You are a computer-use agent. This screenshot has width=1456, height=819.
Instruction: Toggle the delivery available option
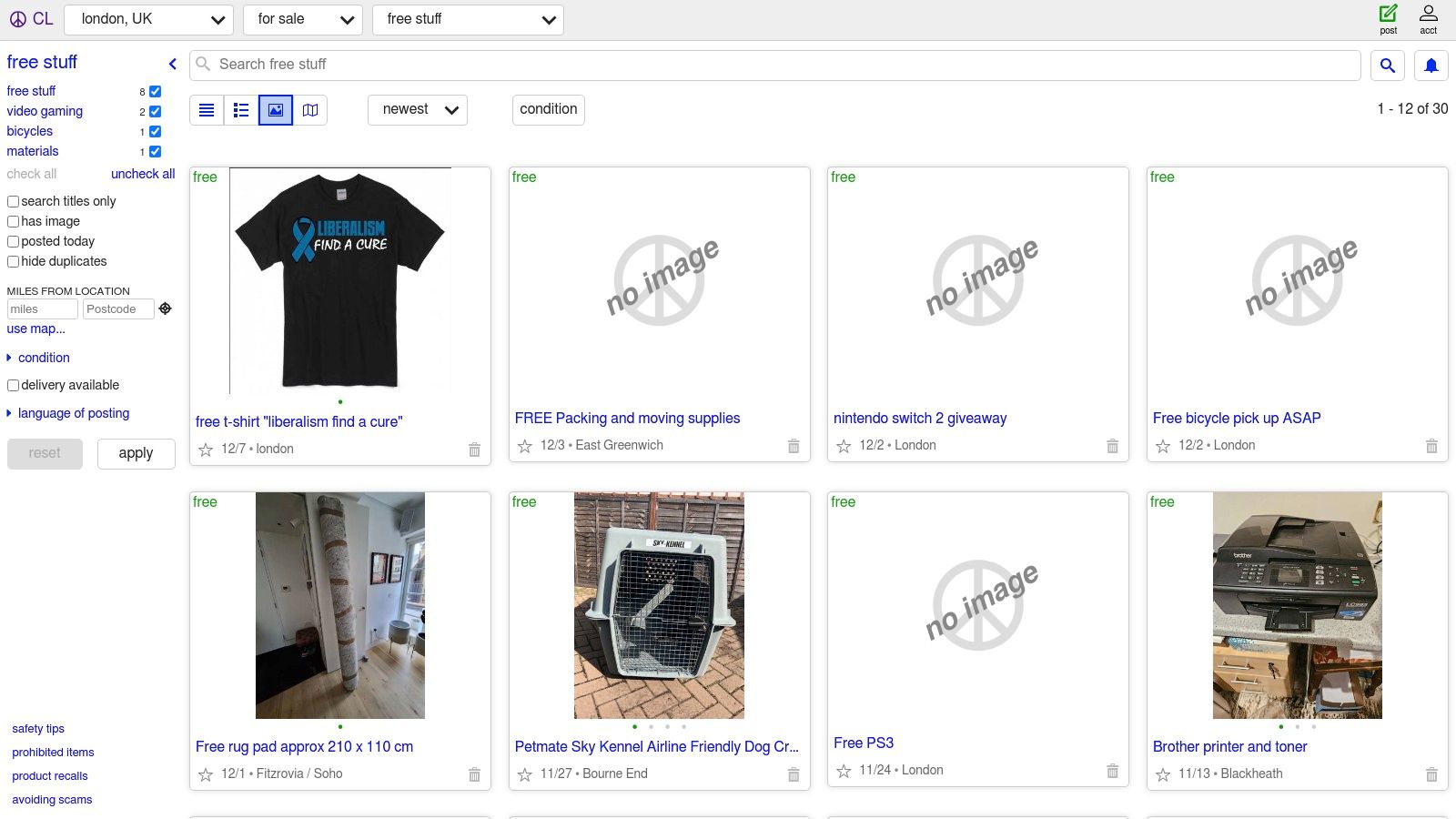pos(13,385)
